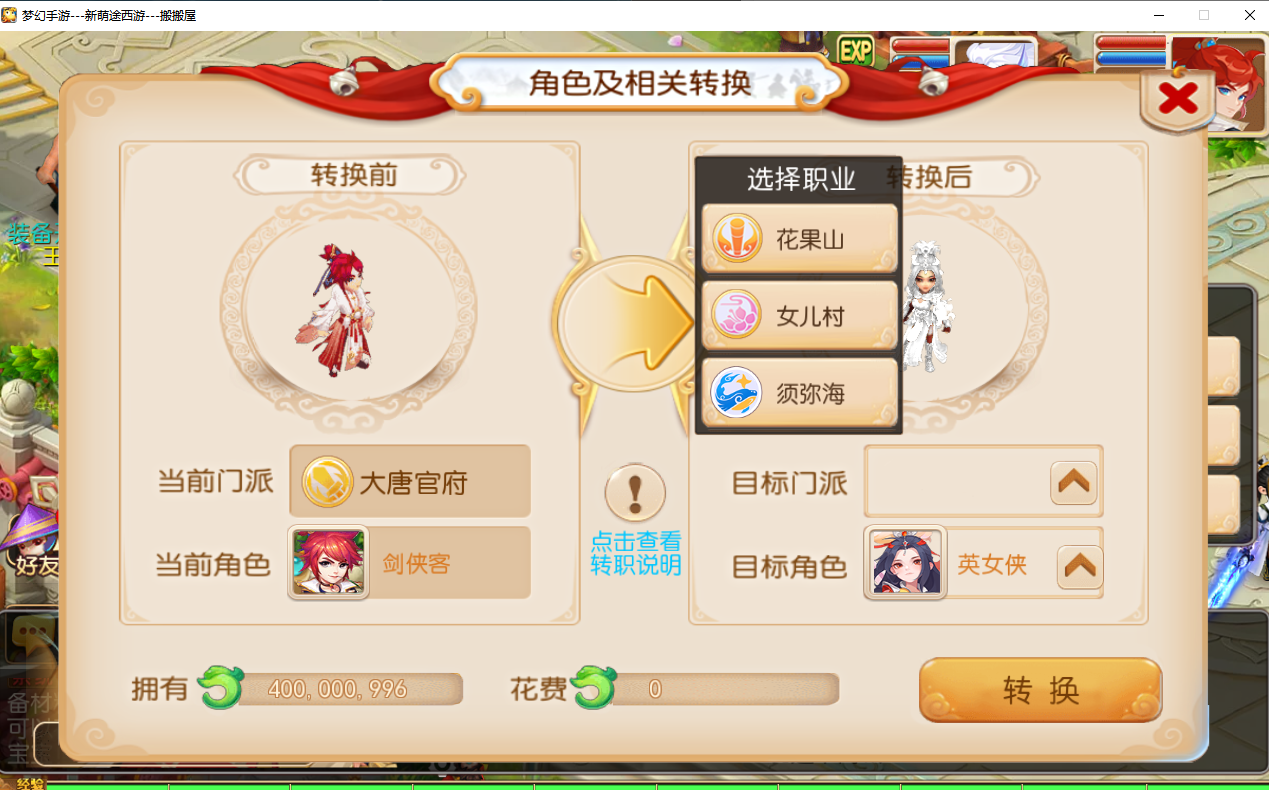This screenshot has width=1269, height=790.
Task: Click the 大唐官府 gold faction icon
Action: click(328, 482)
